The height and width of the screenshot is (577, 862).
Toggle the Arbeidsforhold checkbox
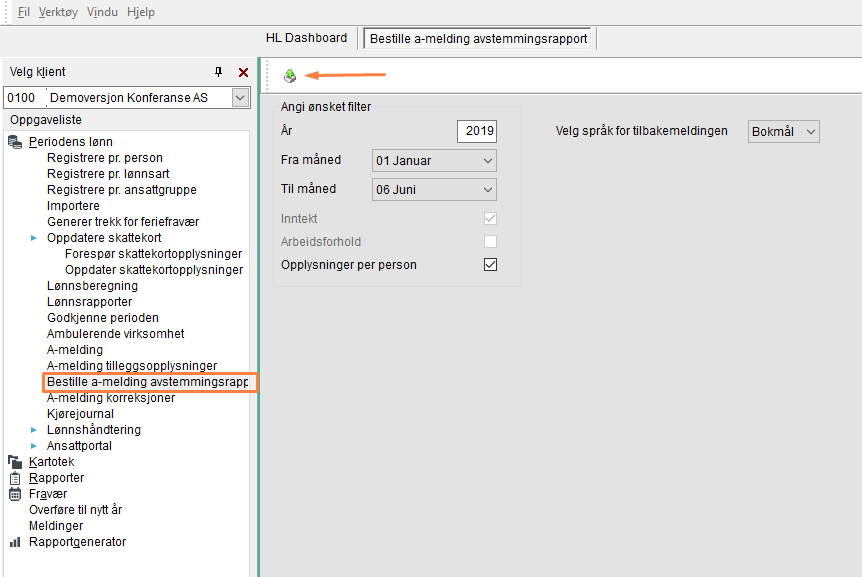(490, 241)
